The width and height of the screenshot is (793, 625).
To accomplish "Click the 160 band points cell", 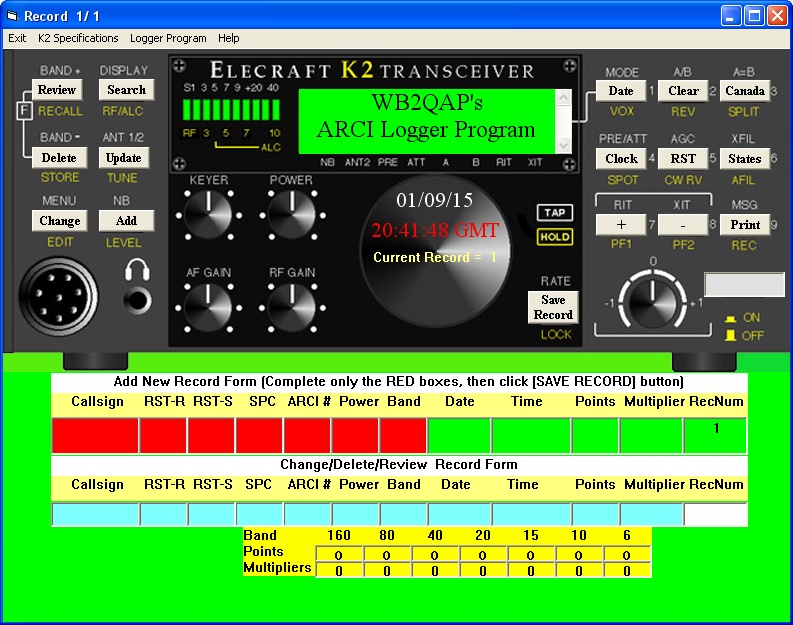I will pyautogui.click(x=338, y=555).
